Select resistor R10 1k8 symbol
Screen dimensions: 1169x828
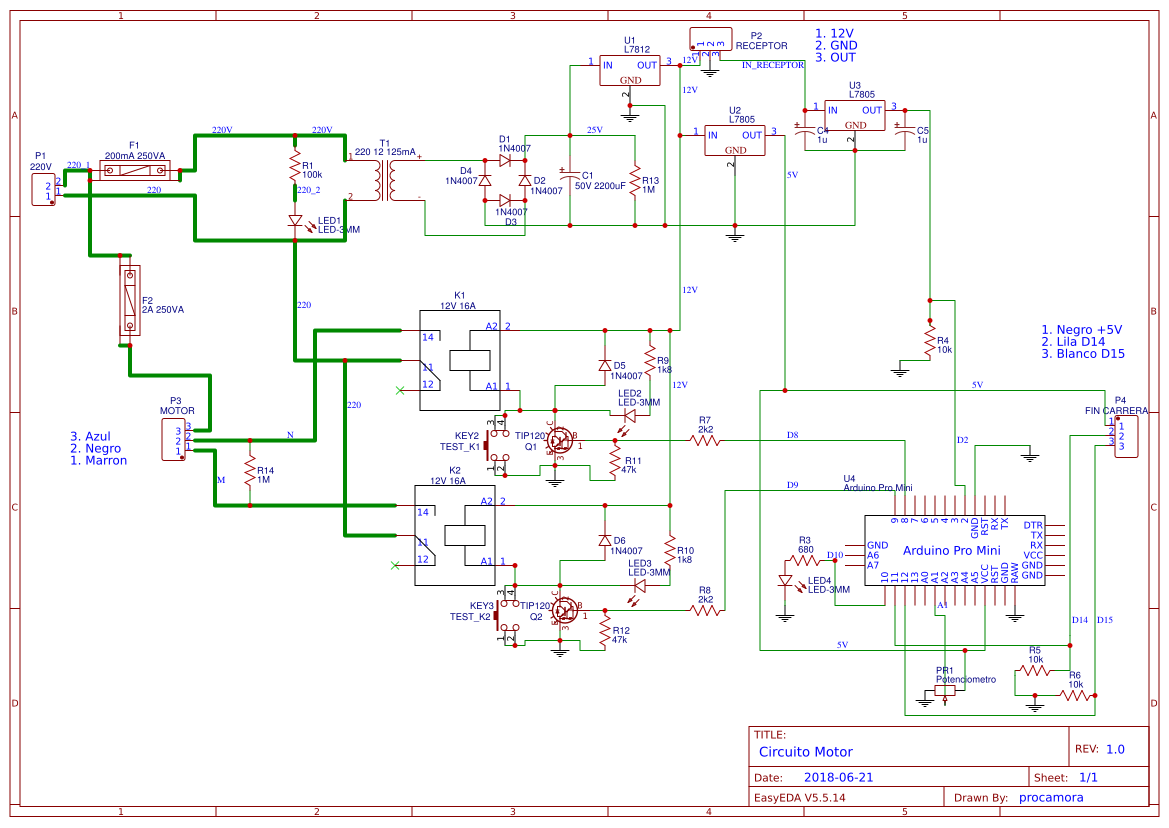669,552
